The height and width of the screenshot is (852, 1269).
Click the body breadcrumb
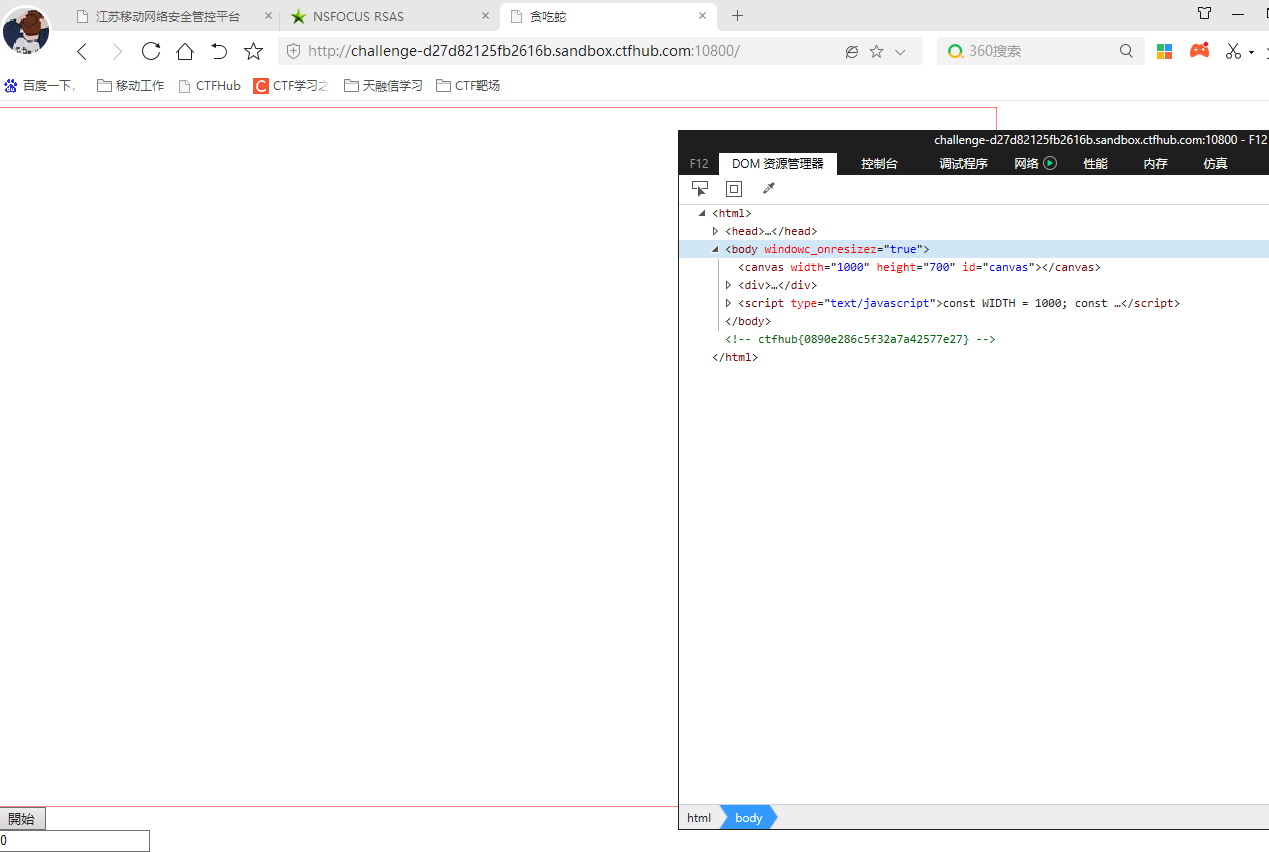click(748, 818)
